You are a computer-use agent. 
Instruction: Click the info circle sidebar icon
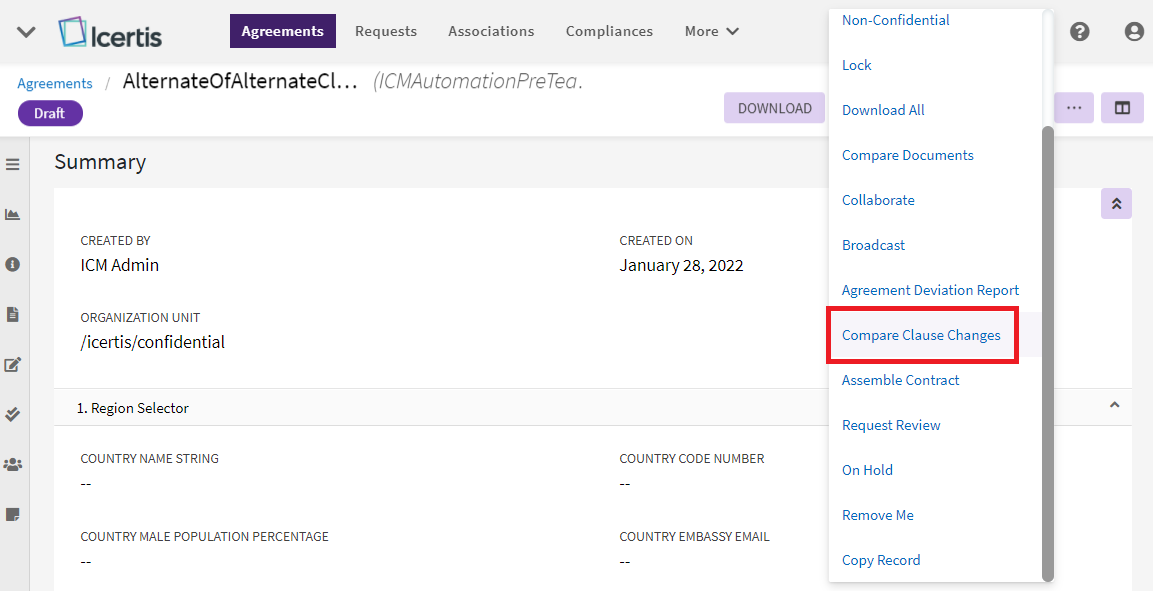pos(13,264)
